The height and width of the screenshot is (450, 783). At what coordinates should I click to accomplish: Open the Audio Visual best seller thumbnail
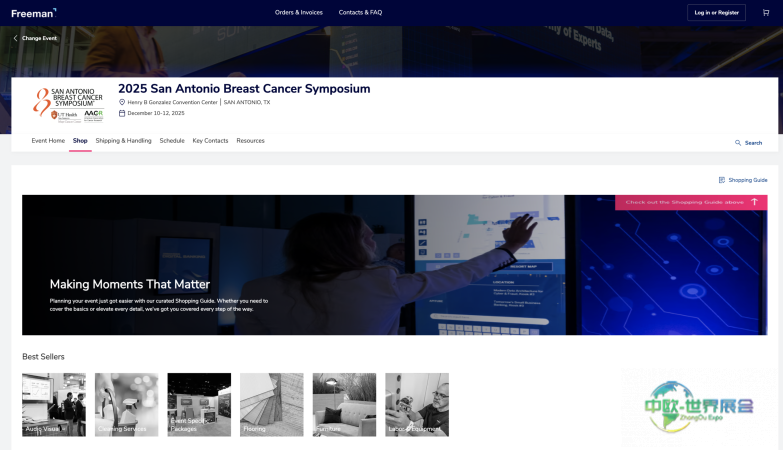(54, 404)
